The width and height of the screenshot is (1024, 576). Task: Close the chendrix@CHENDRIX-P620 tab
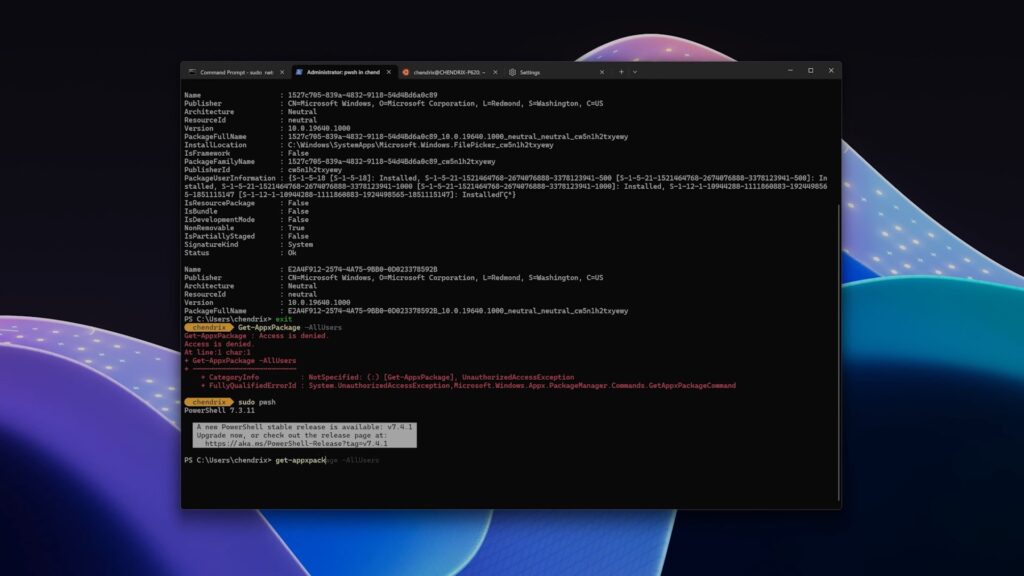point(495,72)
